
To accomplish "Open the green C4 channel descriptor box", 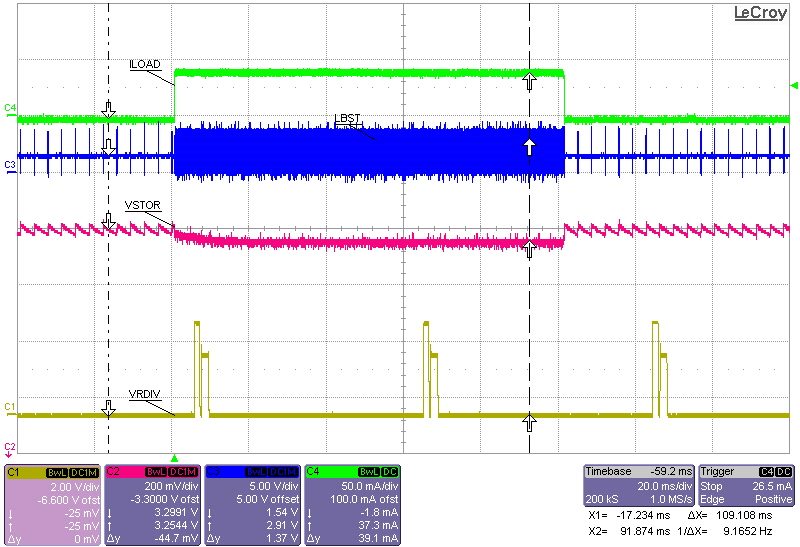I will coord(351,505).
